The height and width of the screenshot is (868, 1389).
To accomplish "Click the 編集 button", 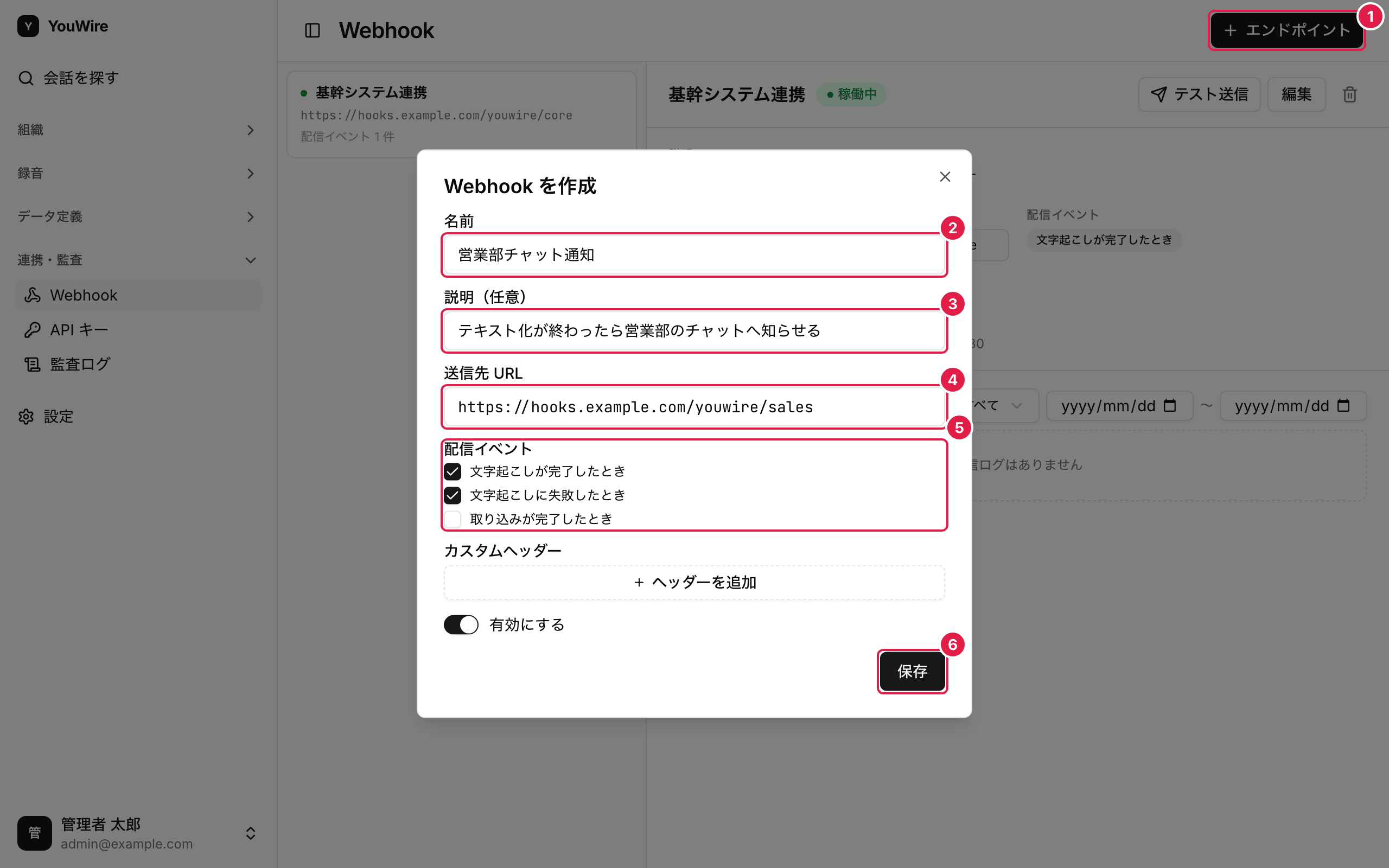I will click(1296, 94).
